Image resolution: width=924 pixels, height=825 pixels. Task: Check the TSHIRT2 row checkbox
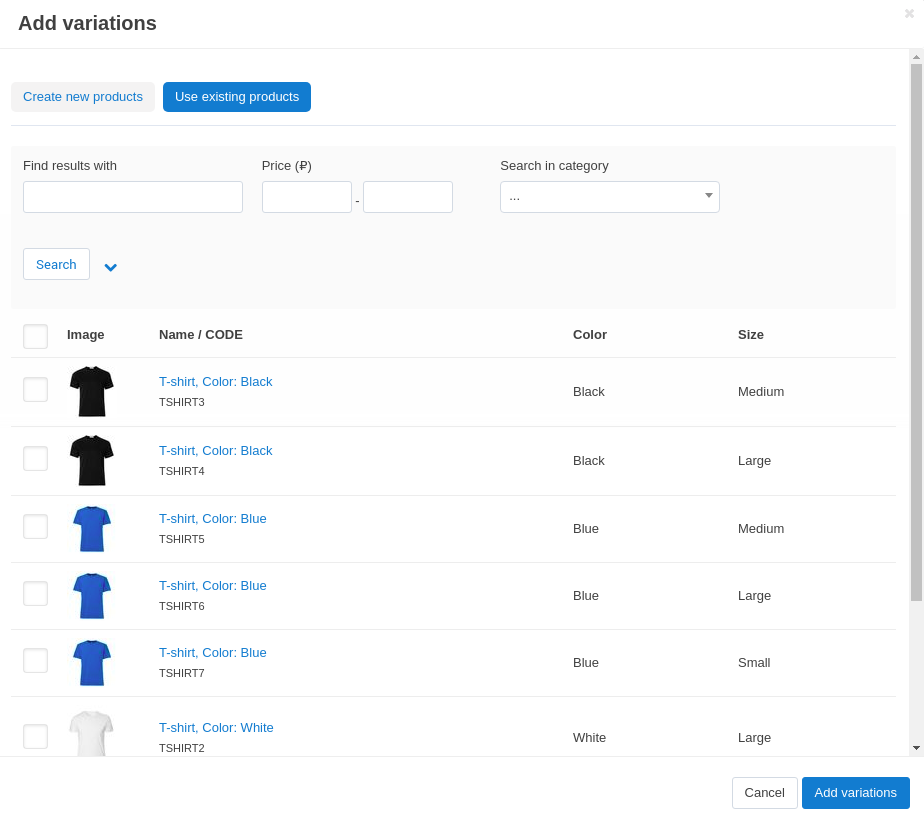click(x=35, y=737)
